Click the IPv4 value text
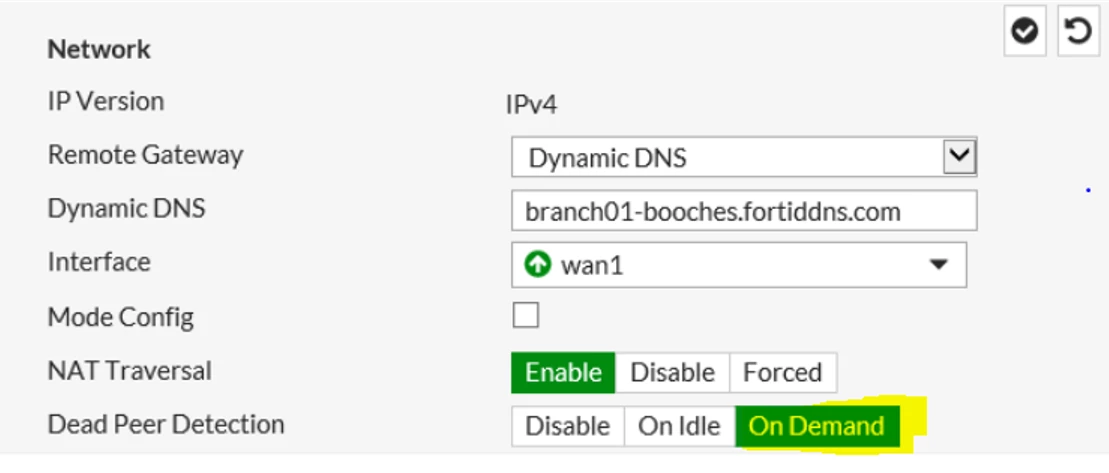Image resolution: width=1109 pixels, height=473 pixels. pos(531,106)
